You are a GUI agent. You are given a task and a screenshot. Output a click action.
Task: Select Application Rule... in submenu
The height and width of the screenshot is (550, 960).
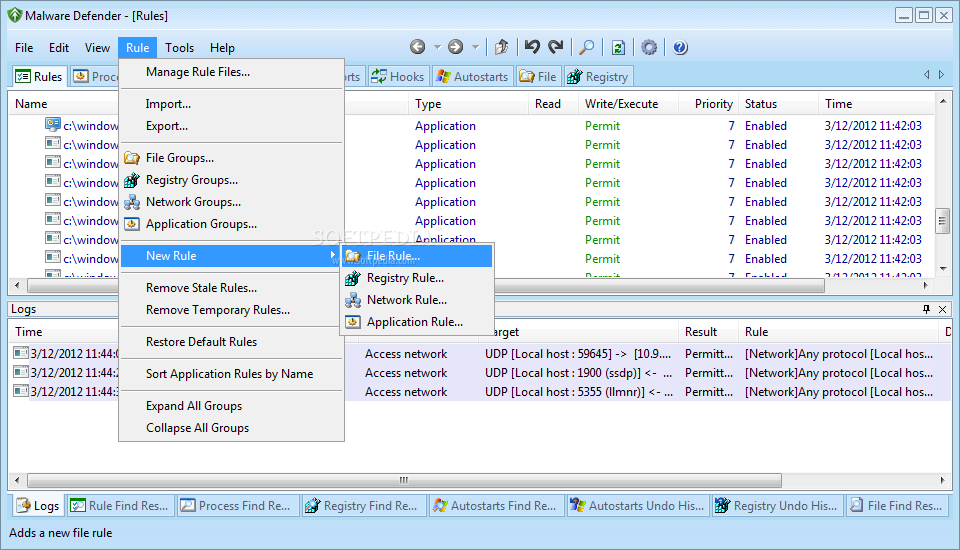tap(417, 322)
